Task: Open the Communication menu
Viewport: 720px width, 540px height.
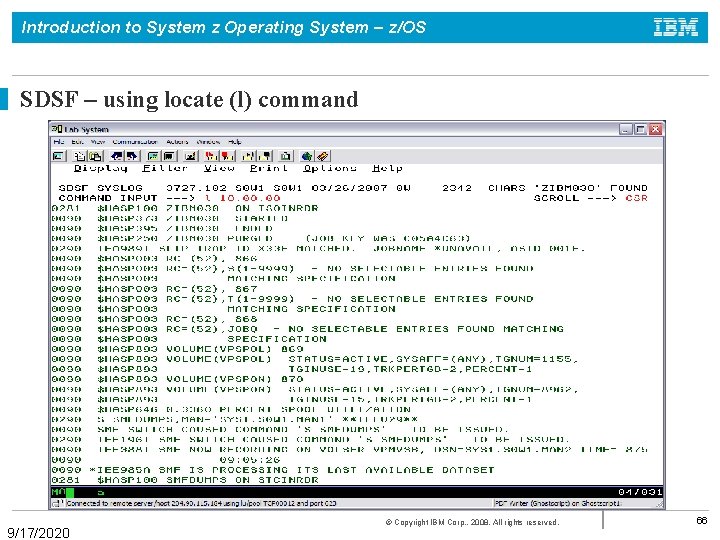Action: (x=135, y=142)
